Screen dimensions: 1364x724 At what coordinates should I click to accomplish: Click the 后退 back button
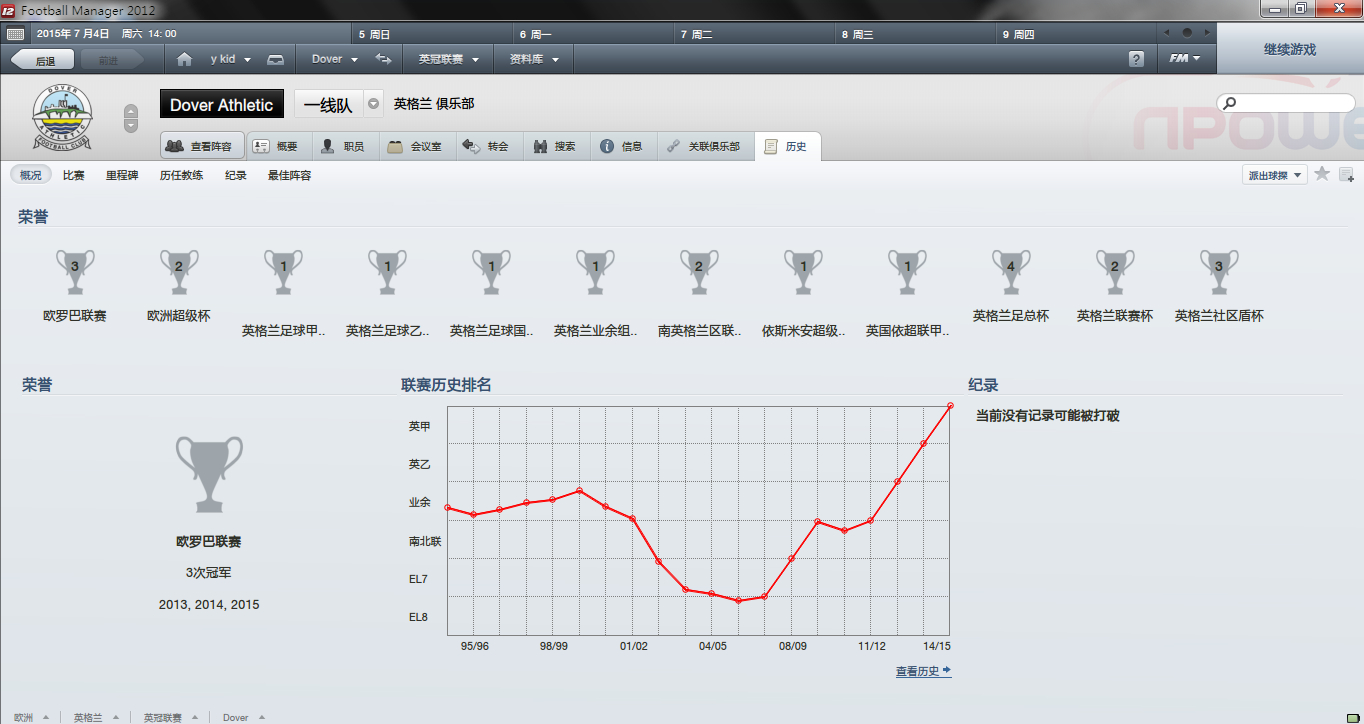(x=41, y=60)
